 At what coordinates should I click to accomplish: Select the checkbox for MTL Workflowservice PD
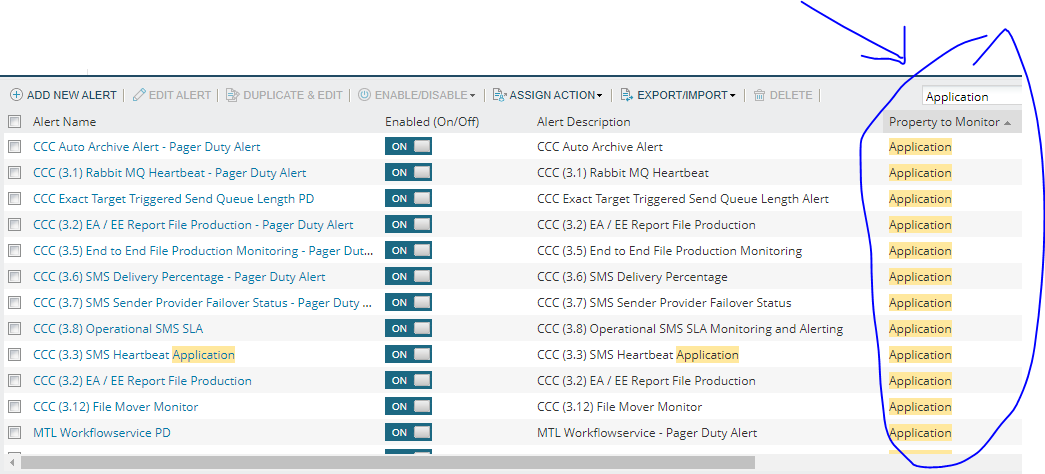(x=14, y=433)
